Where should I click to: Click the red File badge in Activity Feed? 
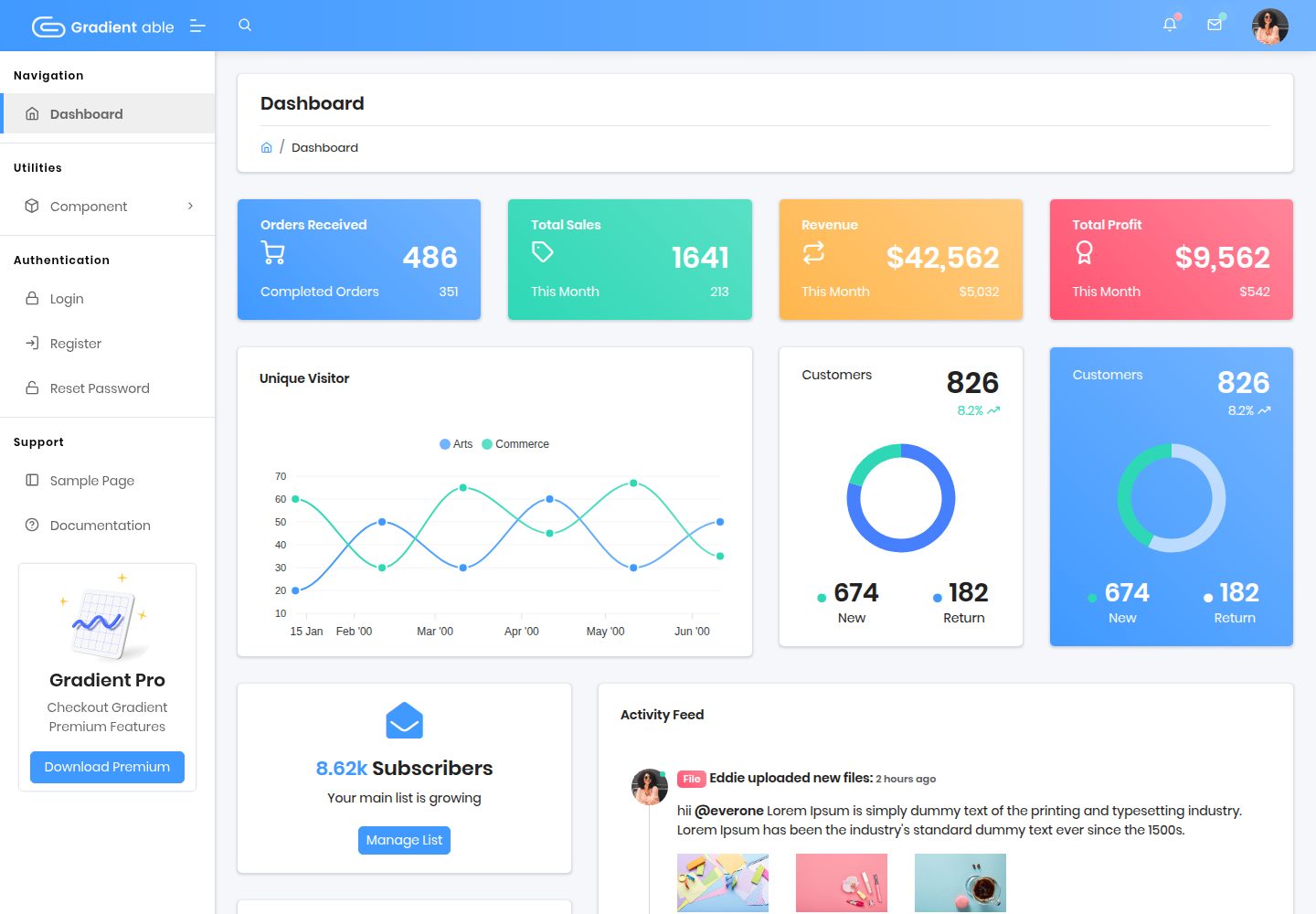click(691, 779)
